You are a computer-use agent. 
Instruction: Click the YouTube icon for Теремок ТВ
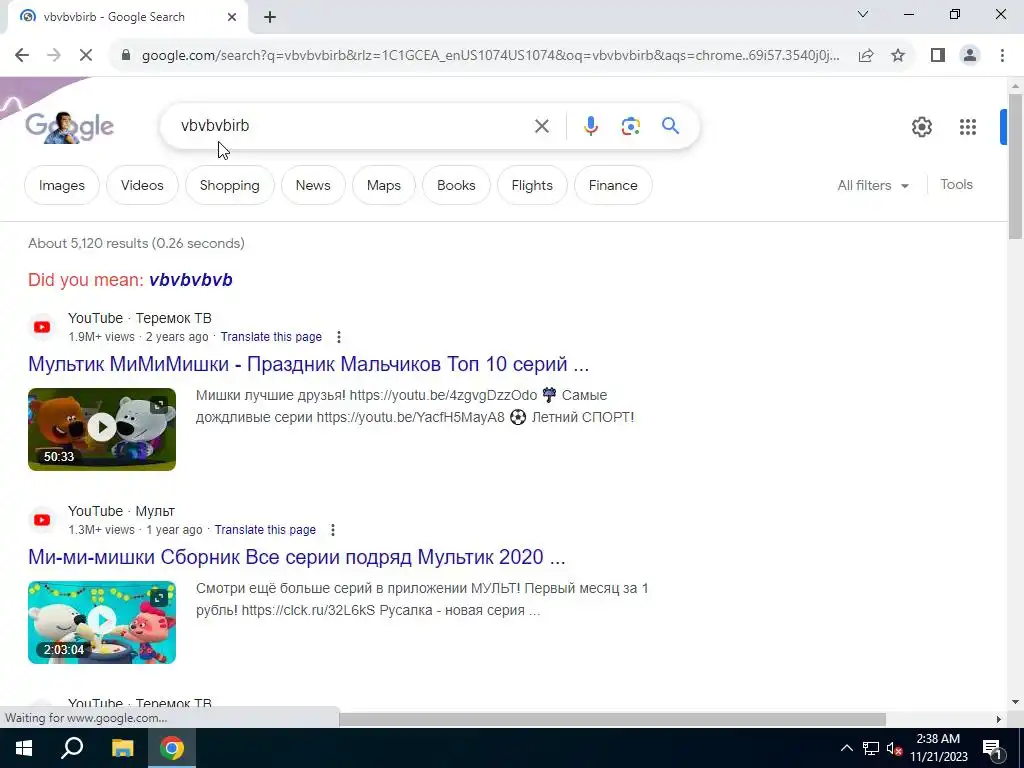coord(42,327)
